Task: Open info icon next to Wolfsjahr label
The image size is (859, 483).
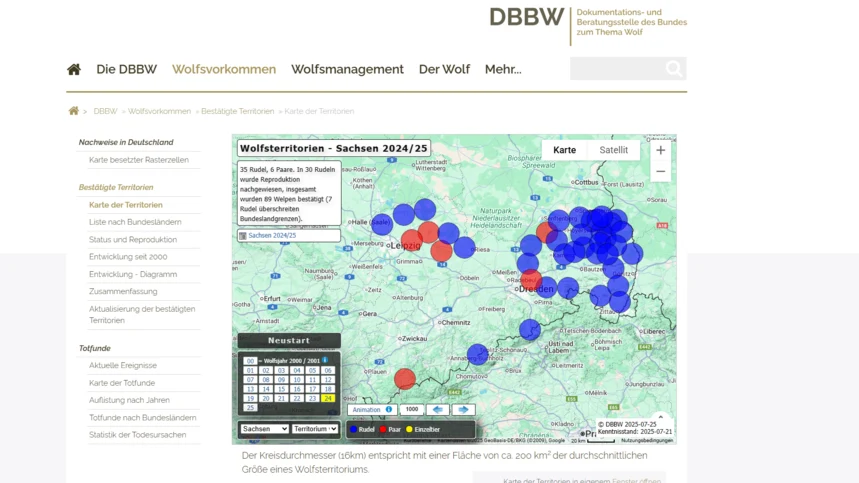Action: click(x=325, y=360)
